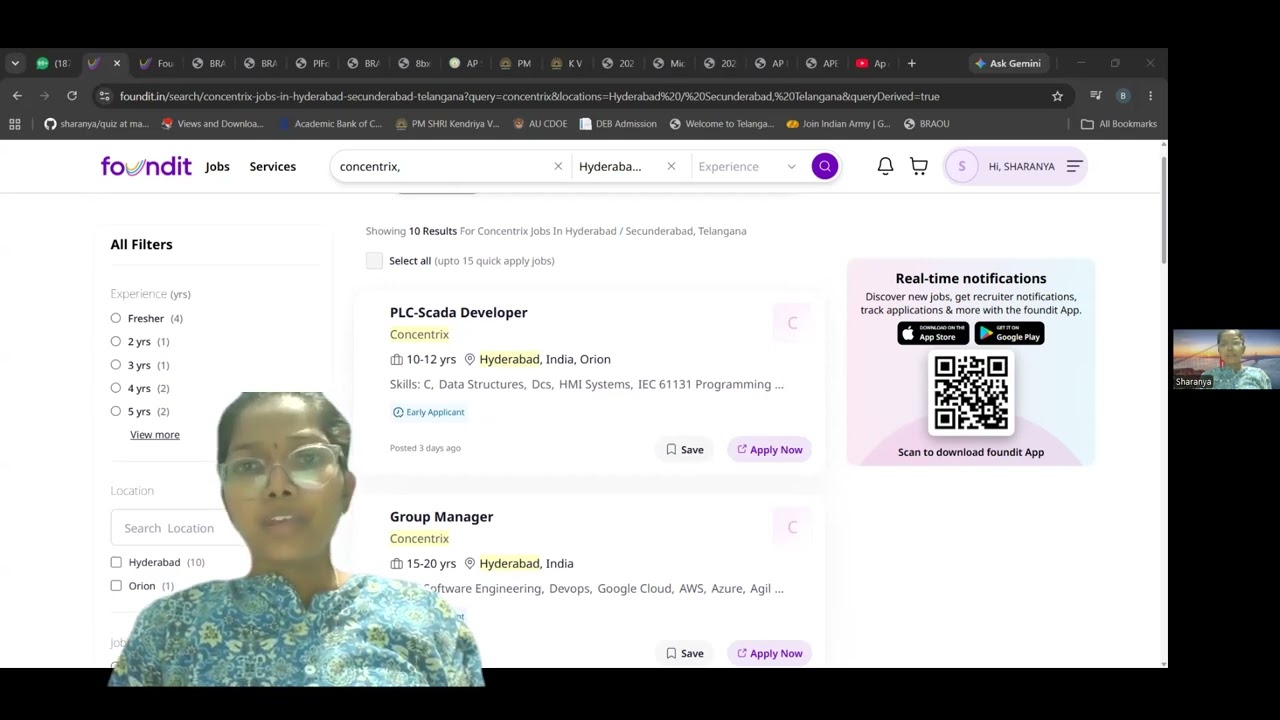
Task: Open the hamburger menu beside Hi, SHARANYA
Action: click(x=1074, y=166)
